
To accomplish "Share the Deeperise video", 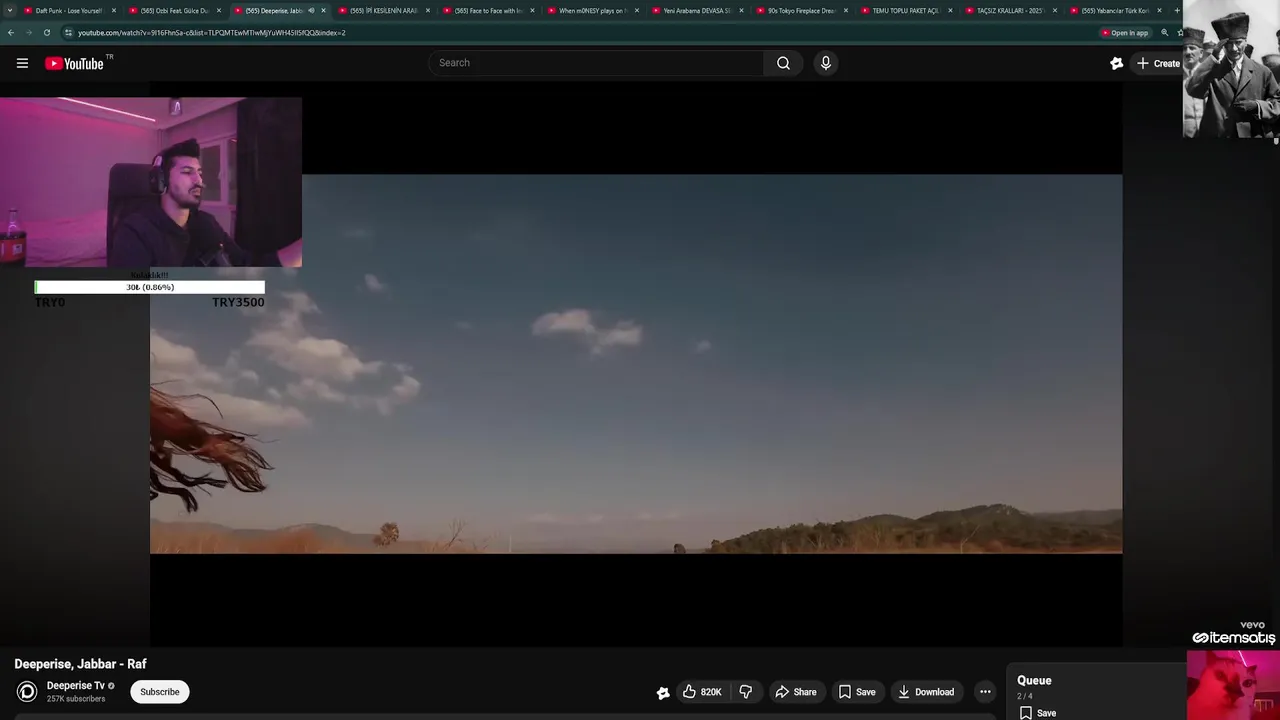I will [796, 692].
